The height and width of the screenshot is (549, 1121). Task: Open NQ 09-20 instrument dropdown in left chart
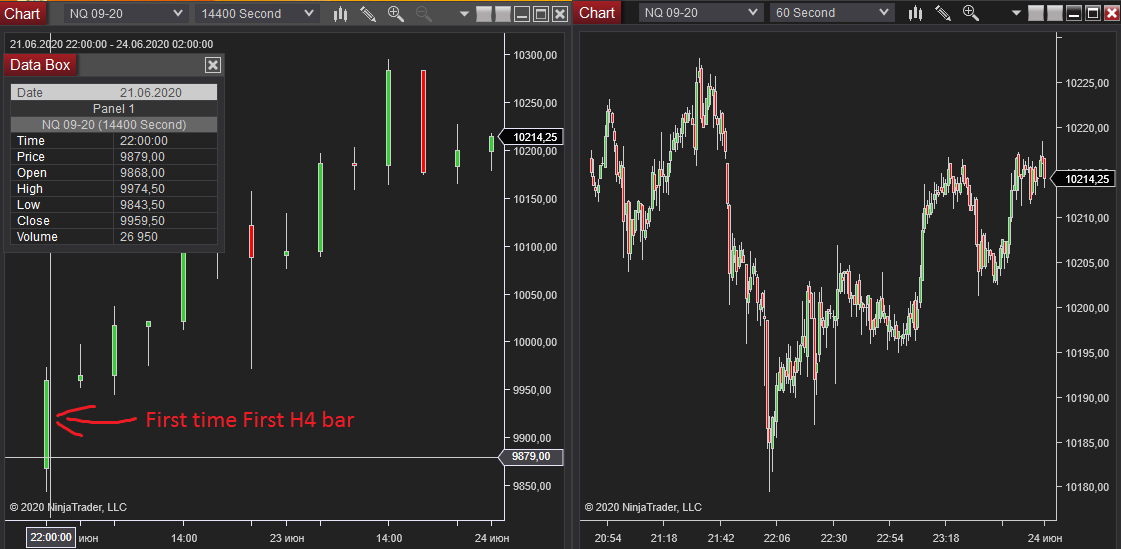[127, 13]
